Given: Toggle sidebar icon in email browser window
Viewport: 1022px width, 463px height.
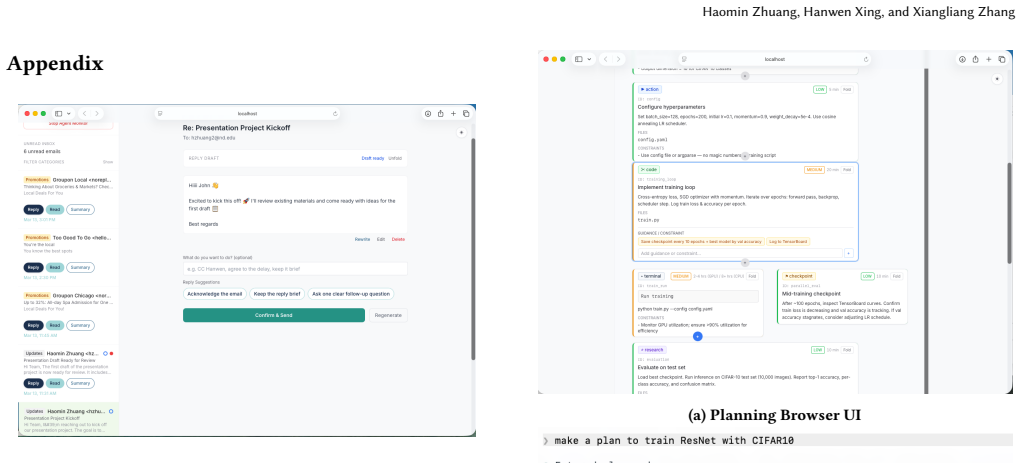Looking at the screenshot, I should click(58, 113).
